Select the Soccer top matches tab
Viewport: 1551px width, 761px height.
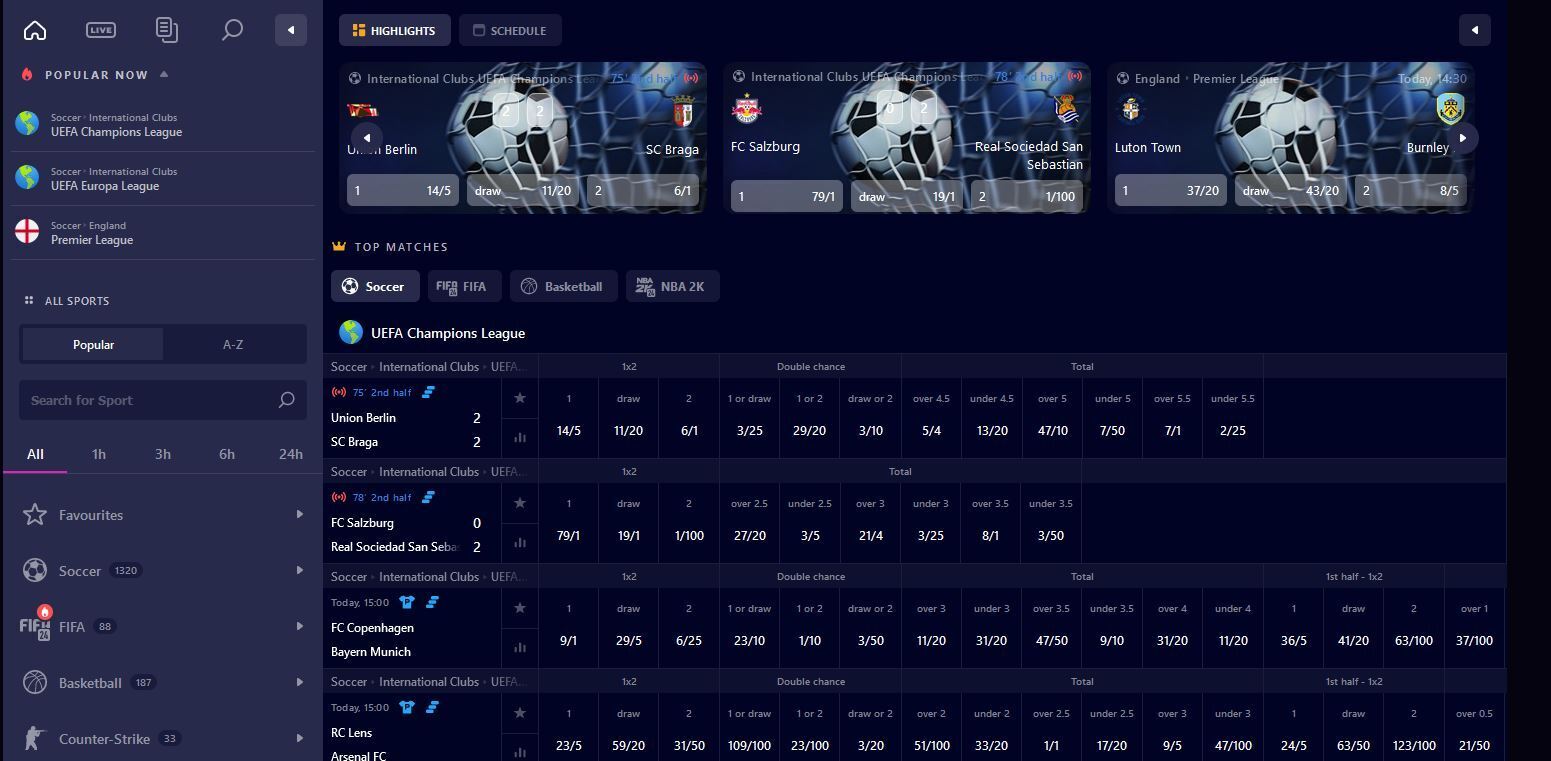tap(375, 286)
